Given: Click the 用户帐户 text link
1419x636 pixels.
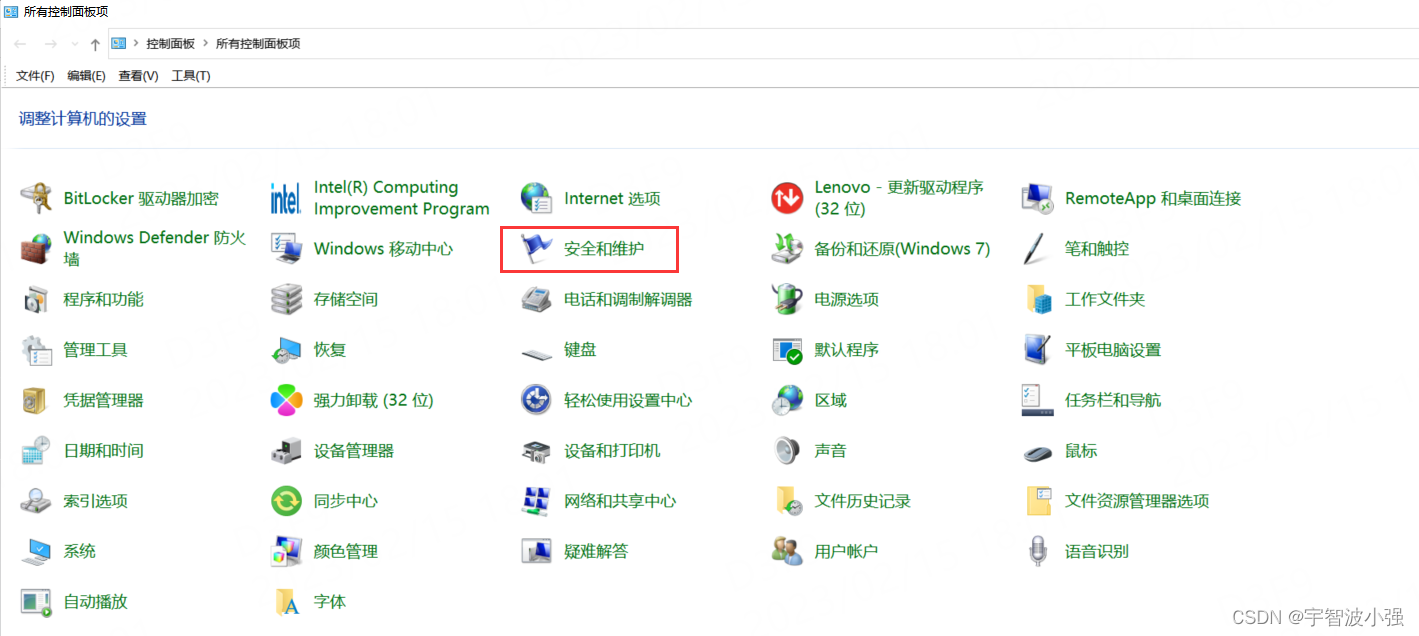Looking at the screenshot, I should (x=846, y=551).
